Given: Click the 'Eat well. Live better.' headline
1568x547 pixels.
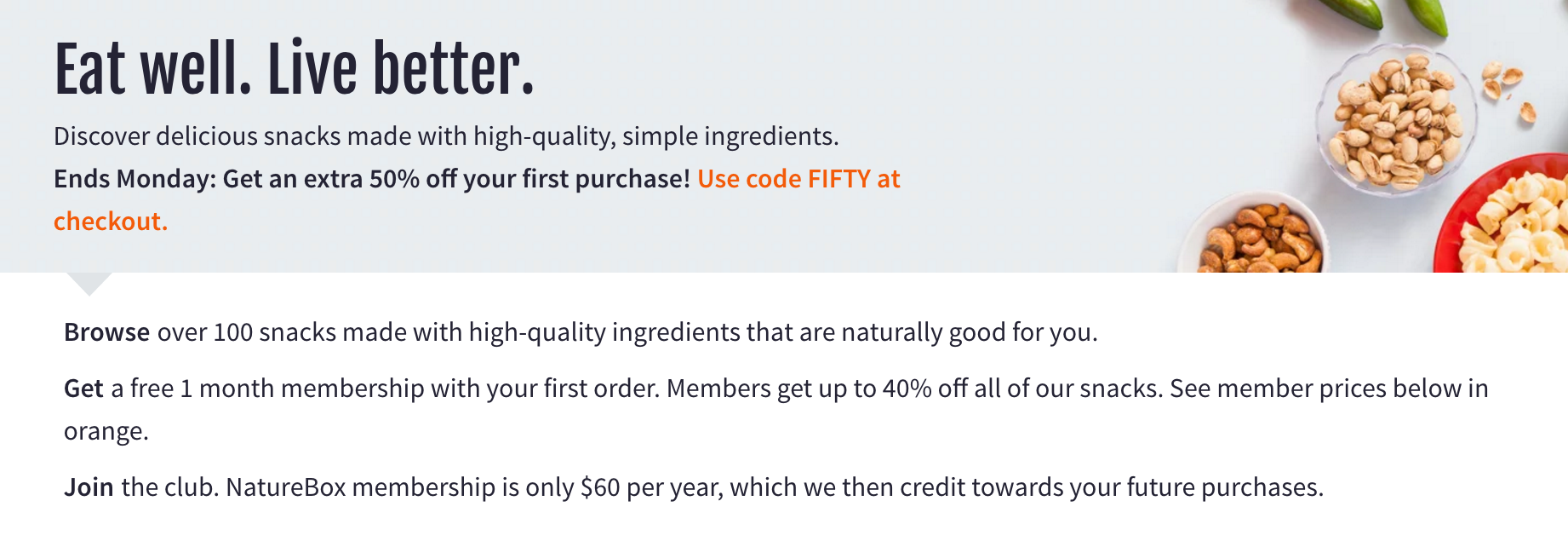Looking at the screenshot, I should [x=294, y=68].
